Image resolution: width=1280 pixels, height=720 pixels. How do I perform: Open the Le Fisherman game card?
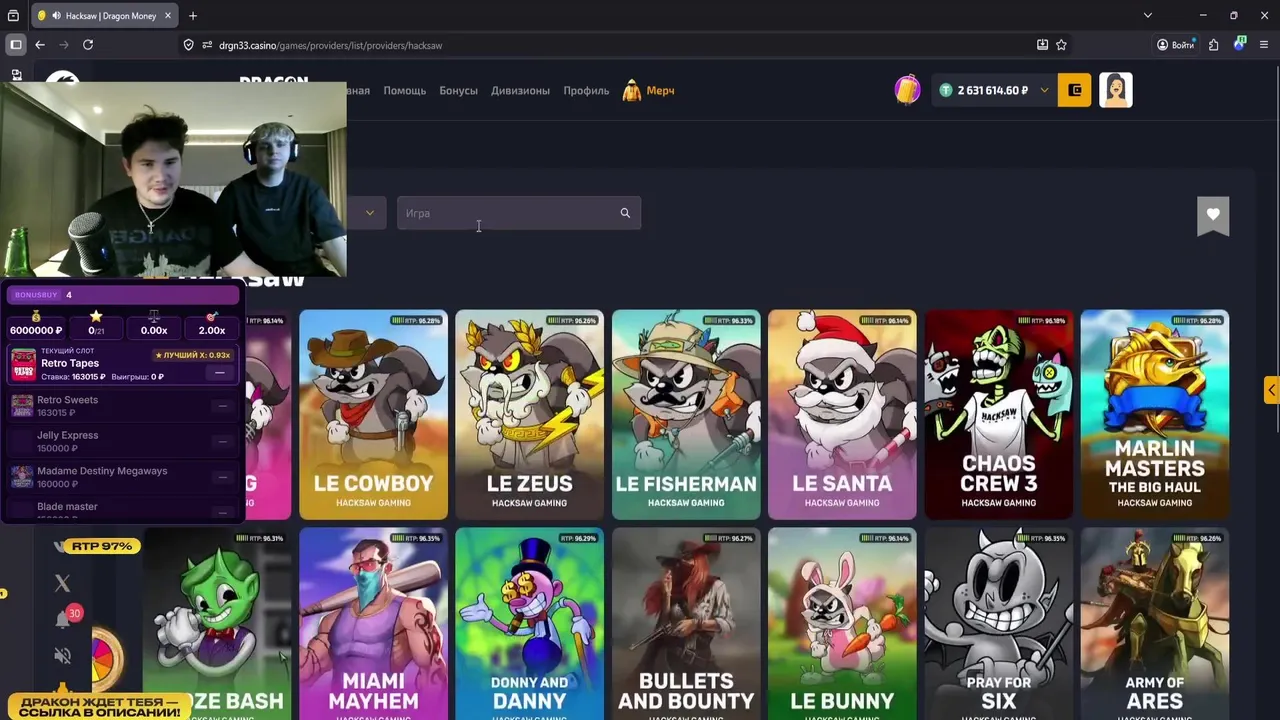tap(686, 415)
